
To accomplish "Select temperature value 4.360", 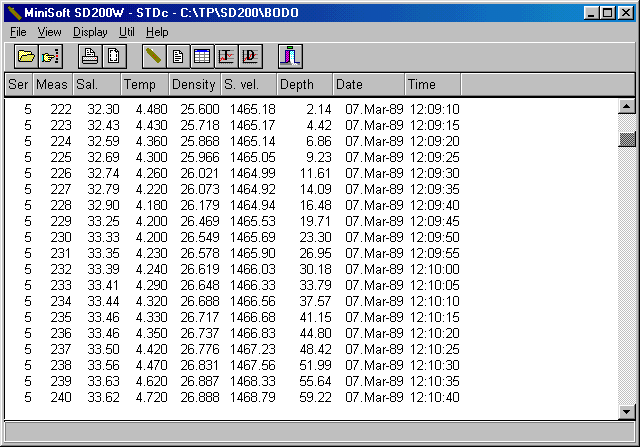I will (x=151, y=141).
